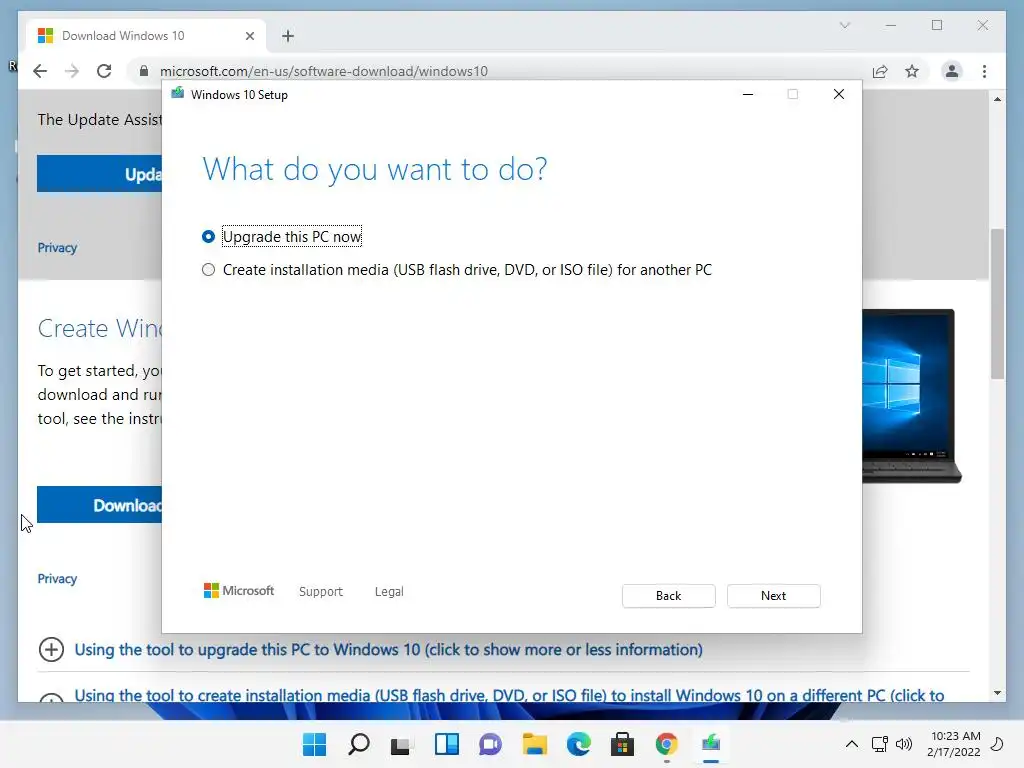Open taskbar Search
The image size is (1024, 768).
(x=359, y=744)
